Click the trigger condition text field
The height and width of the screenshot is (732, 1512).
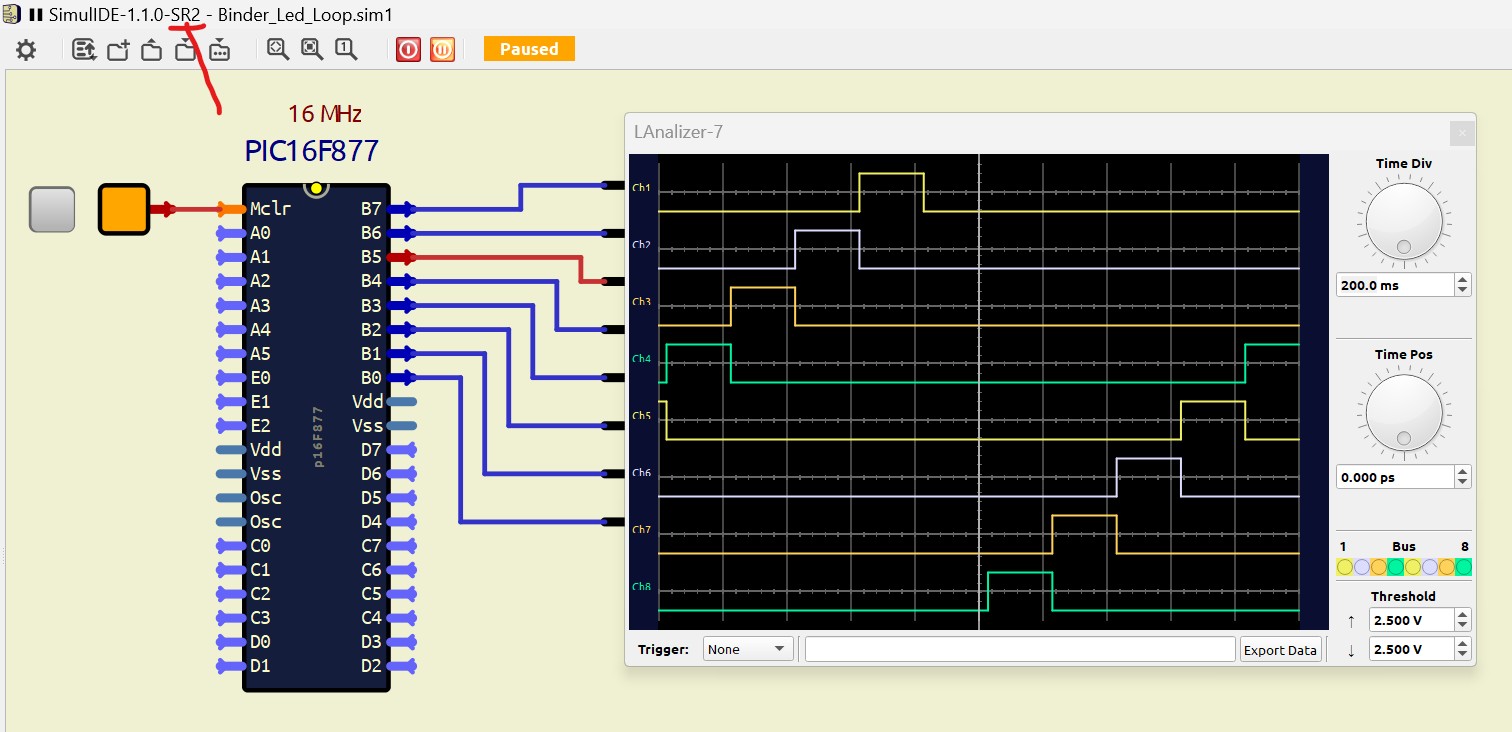click(x=1020, y=649)
